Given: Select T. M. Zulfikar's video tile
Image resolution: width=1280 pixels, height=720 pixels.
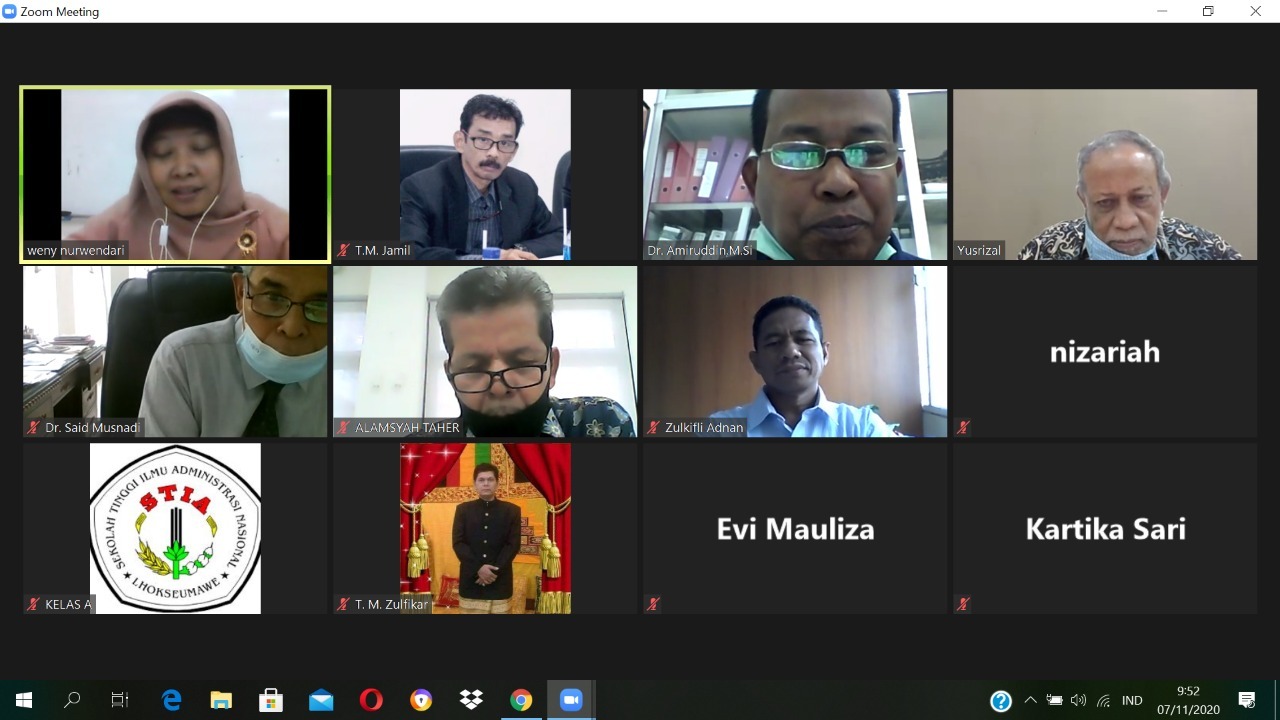Looking at the screenshot, I should (x=485, y=528).
